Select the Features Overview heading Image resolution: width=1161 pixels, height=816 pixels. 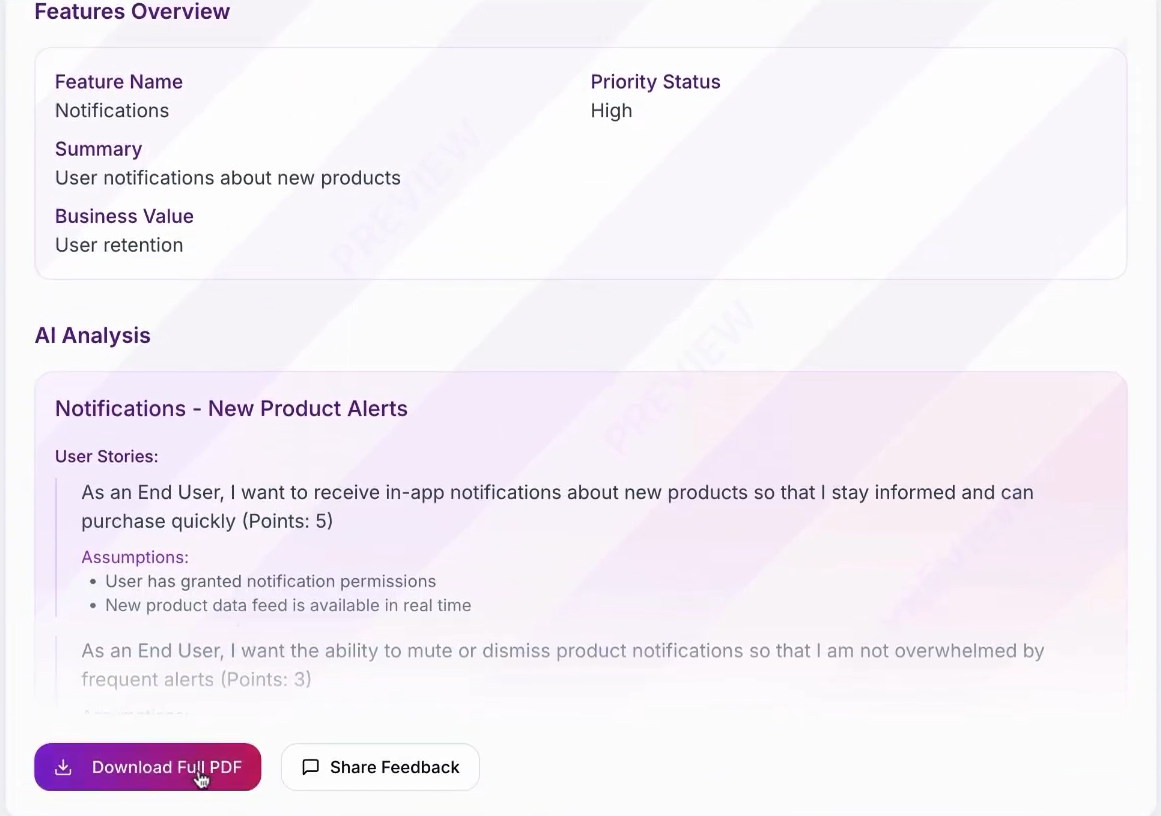(x=132, y=13)
